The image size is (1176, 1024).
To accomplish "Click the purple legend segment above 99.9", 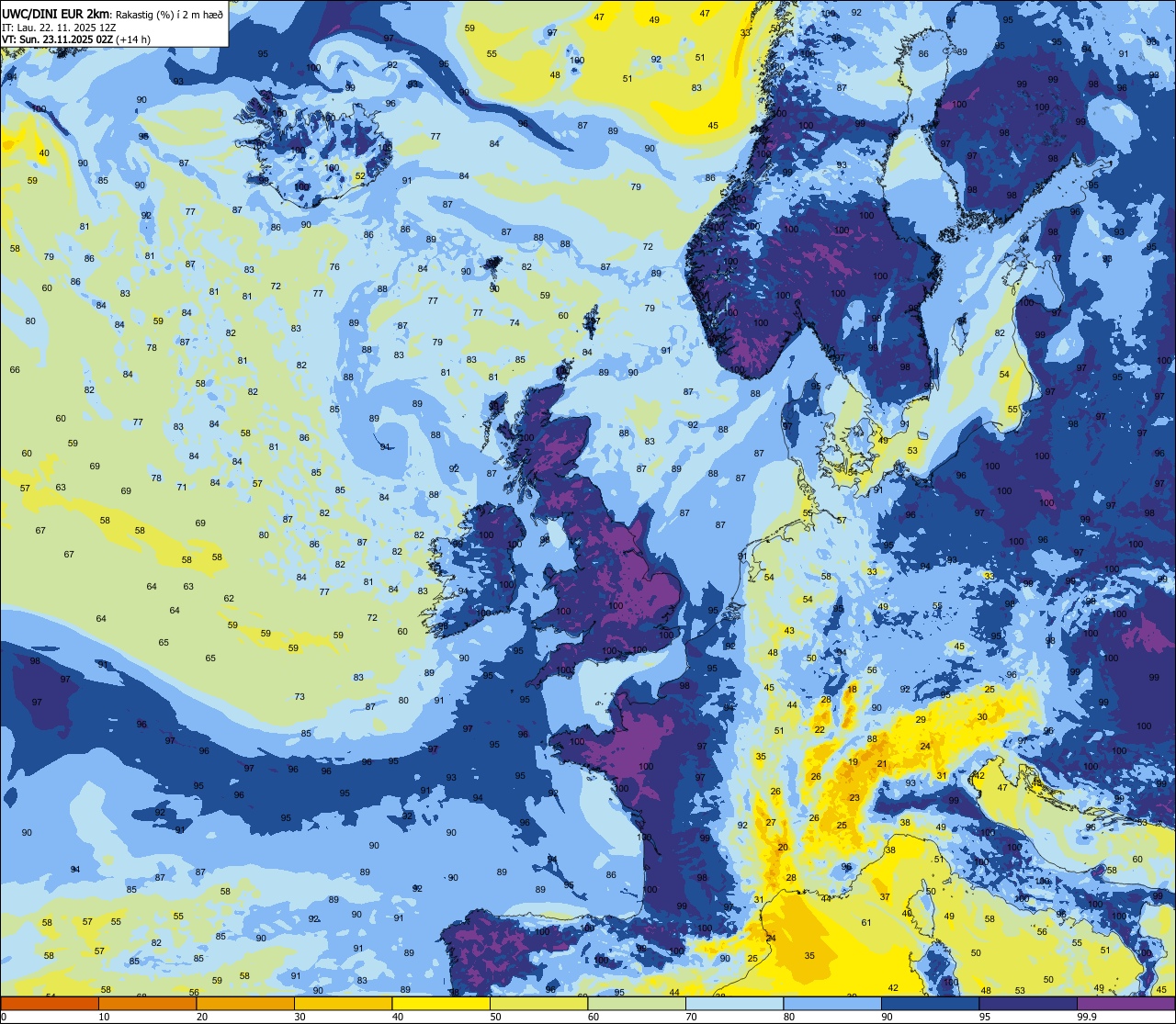I will click(x=1125, y=1003).
